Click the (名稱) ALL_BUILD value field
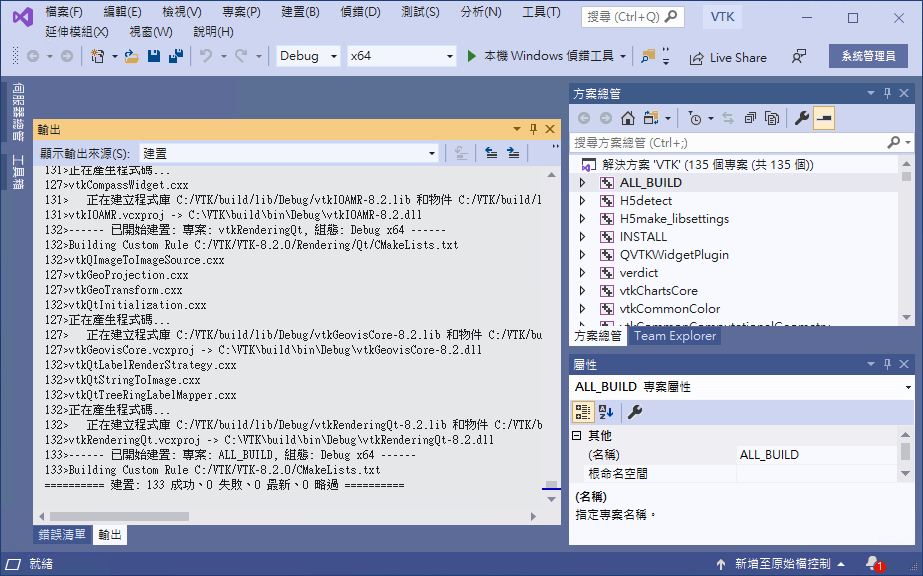This screenshot has width=923, height=576. pyautogui.click(x=817, y=455)
